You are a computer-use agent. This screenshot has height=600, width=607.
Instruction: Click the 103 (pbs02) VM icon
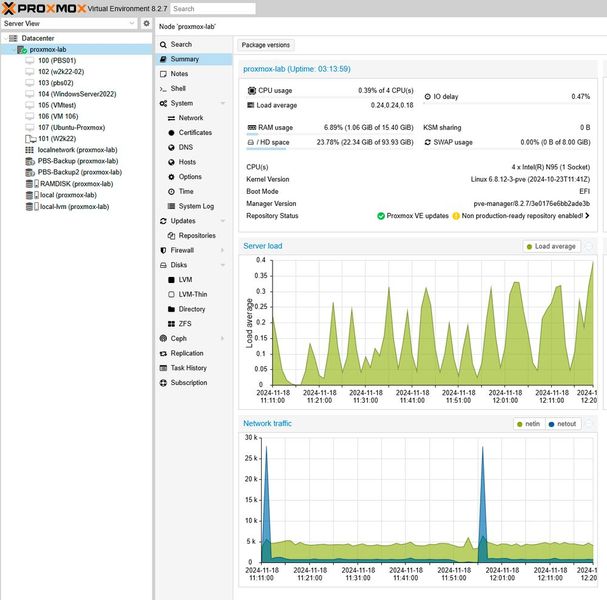(30, 83)
